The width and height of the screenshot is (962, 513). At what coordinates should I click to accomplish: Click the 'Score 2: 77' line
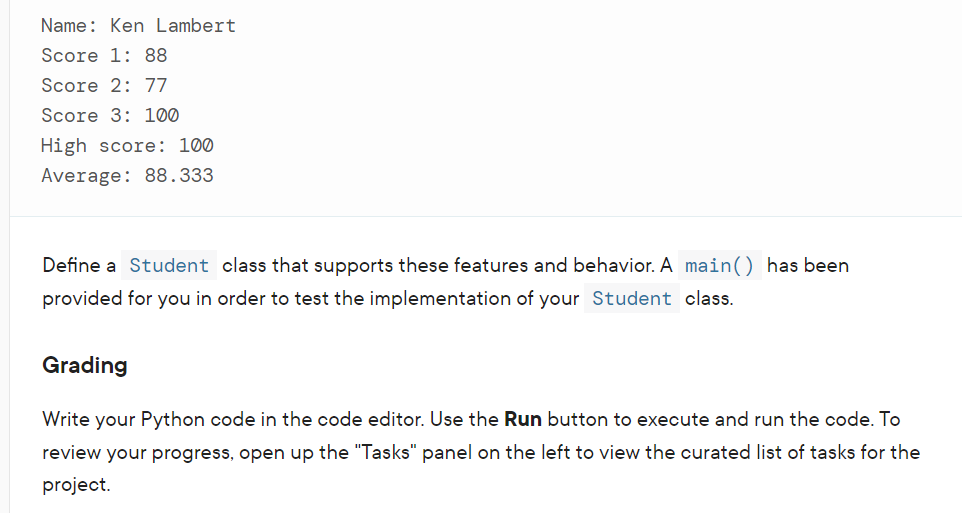click(x=104, y=86)
